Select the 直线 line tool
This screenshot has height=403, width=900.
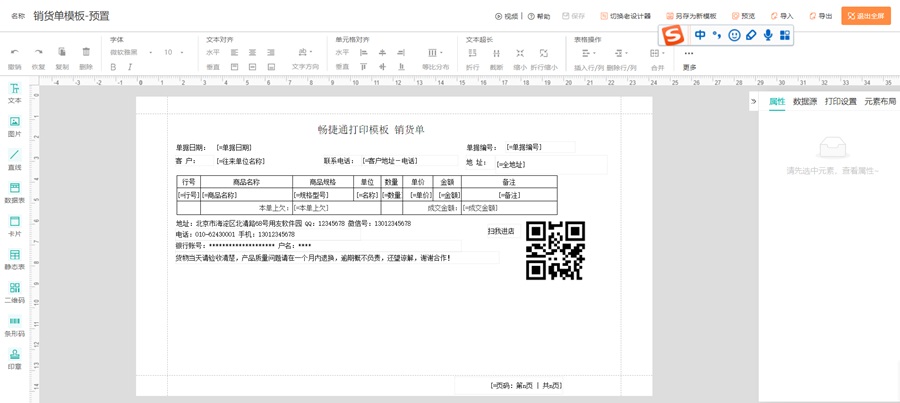14,159
